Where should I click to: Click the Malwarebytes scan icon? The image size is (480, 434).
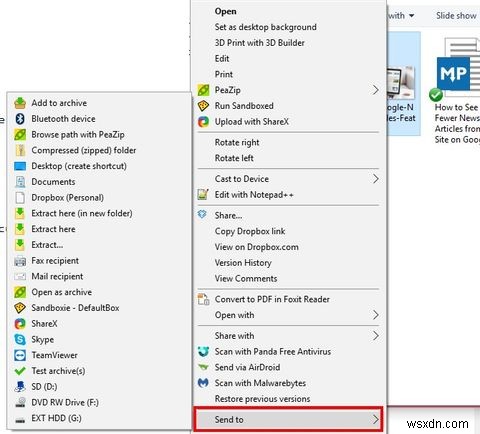(203, 383)
